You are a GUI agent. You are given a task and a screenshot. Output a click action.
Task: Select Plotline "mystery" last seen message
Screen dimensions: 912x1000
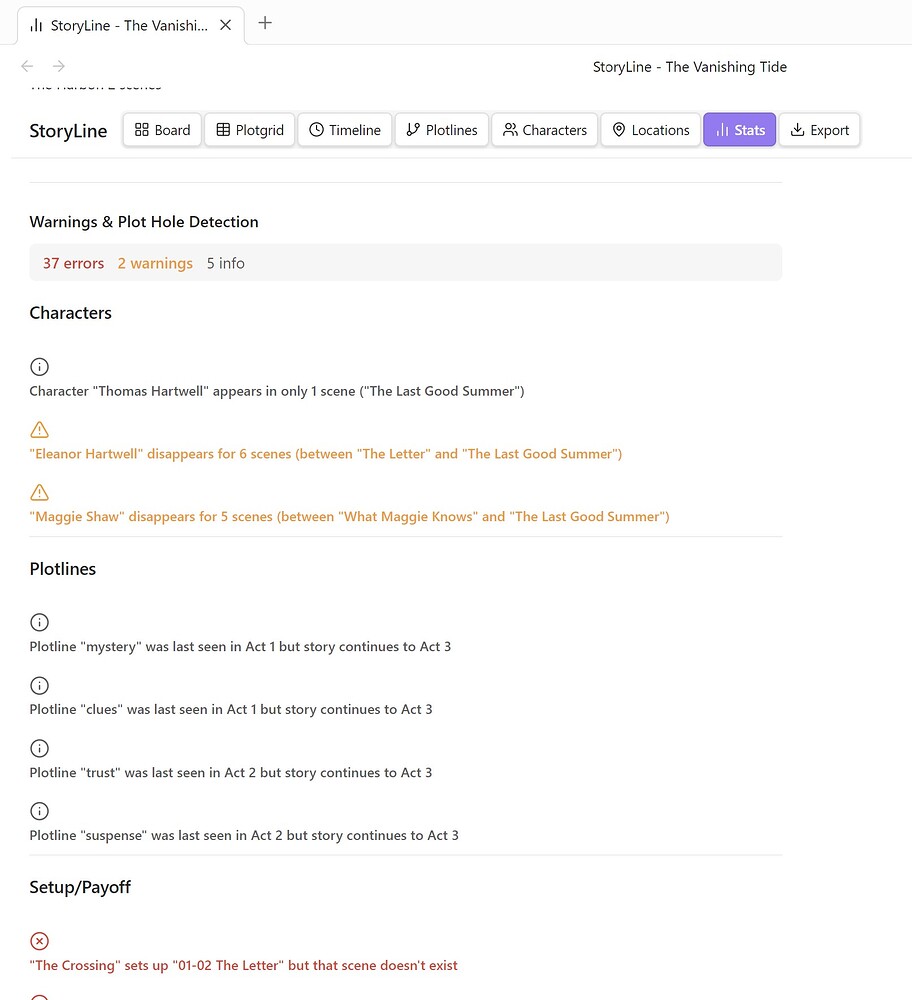point(240,647)
